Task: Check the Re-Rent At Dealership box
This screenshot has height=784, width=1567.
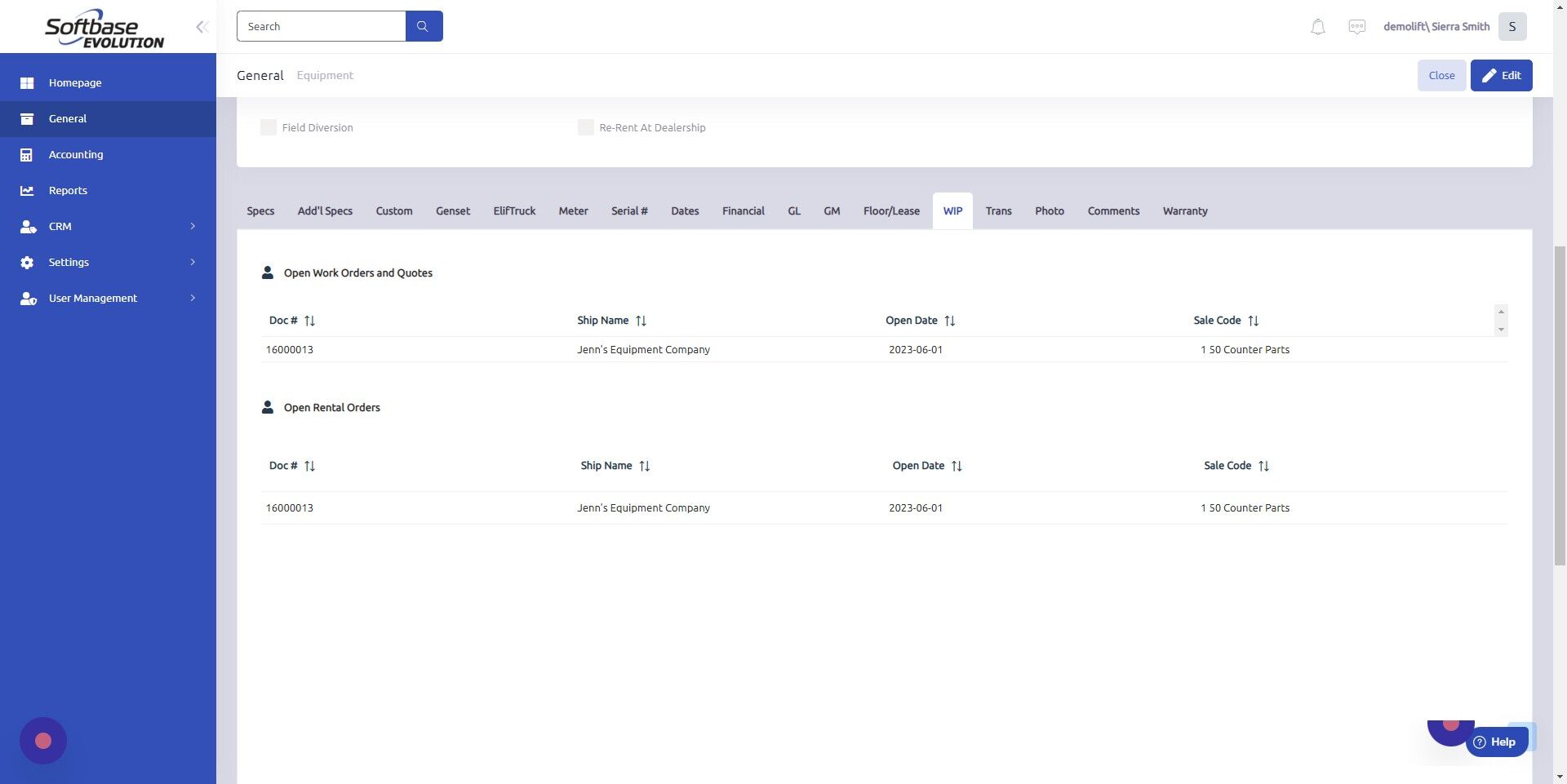Action: pyautogui.click(x=585, y=127)
